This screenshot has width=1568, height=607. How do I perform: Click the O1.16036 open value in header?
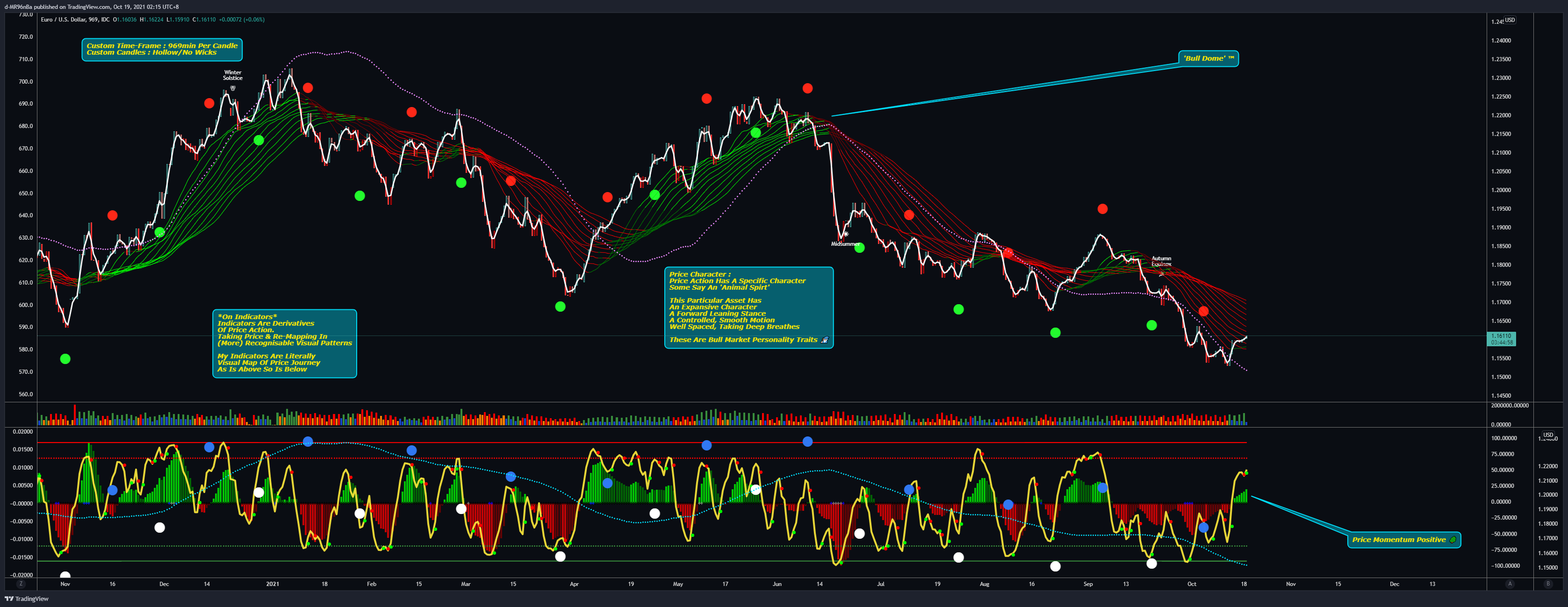tap(125, 20)
